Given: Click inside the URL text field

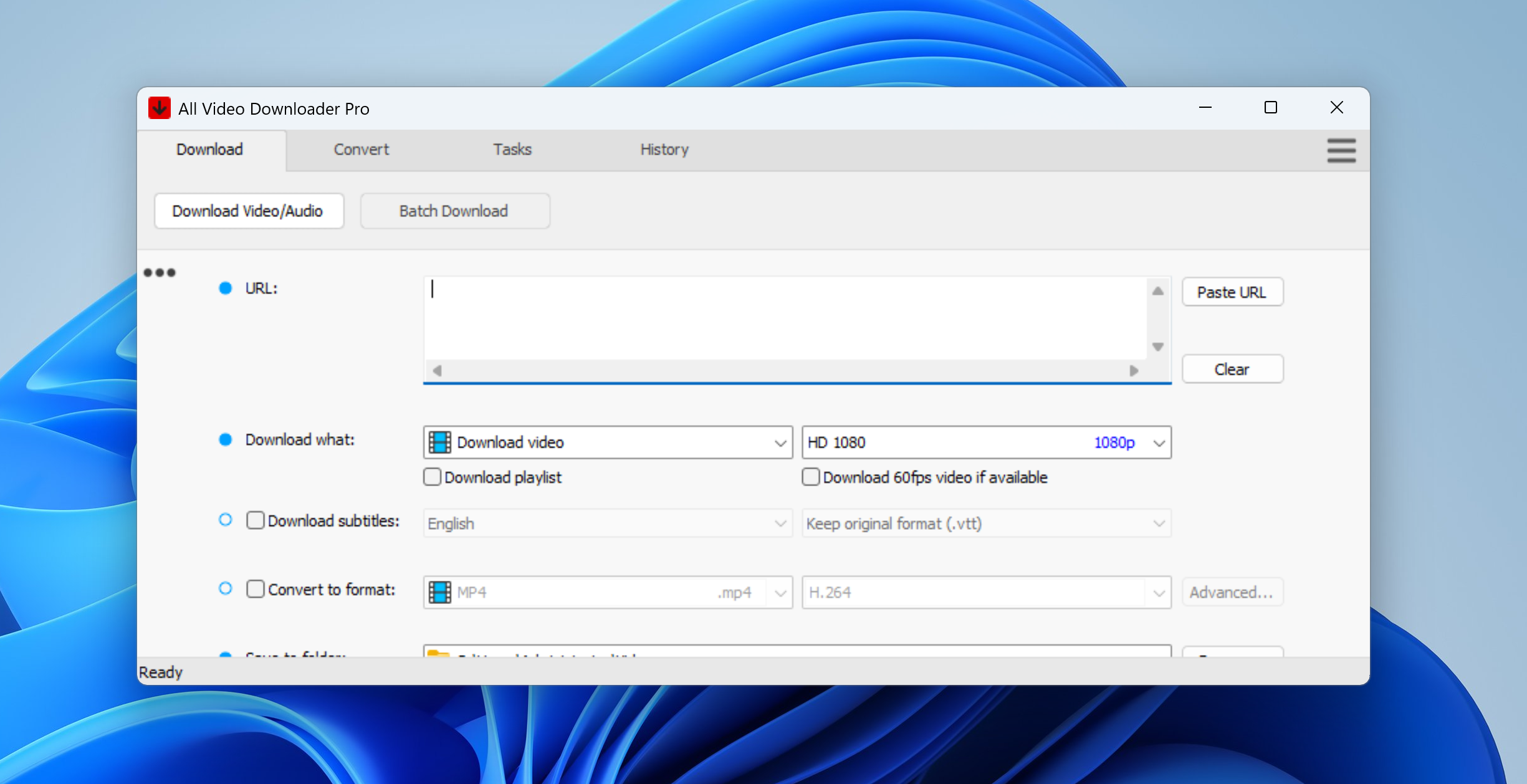Looking at the screenshot, I should (787, 318).
